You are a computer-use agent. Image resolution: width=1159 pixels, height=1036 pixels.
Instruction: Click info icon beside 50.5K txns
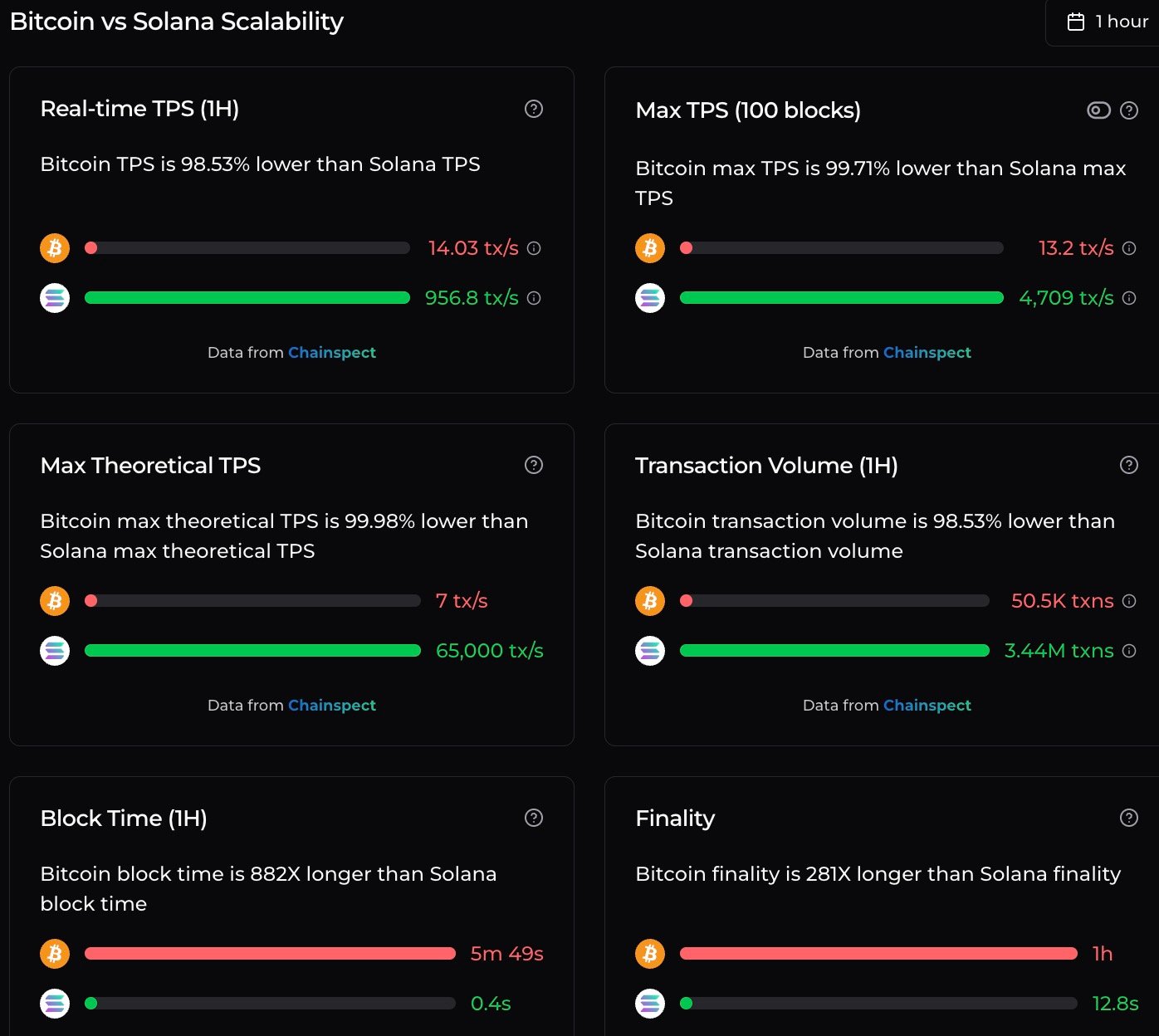pos(1129,601)
